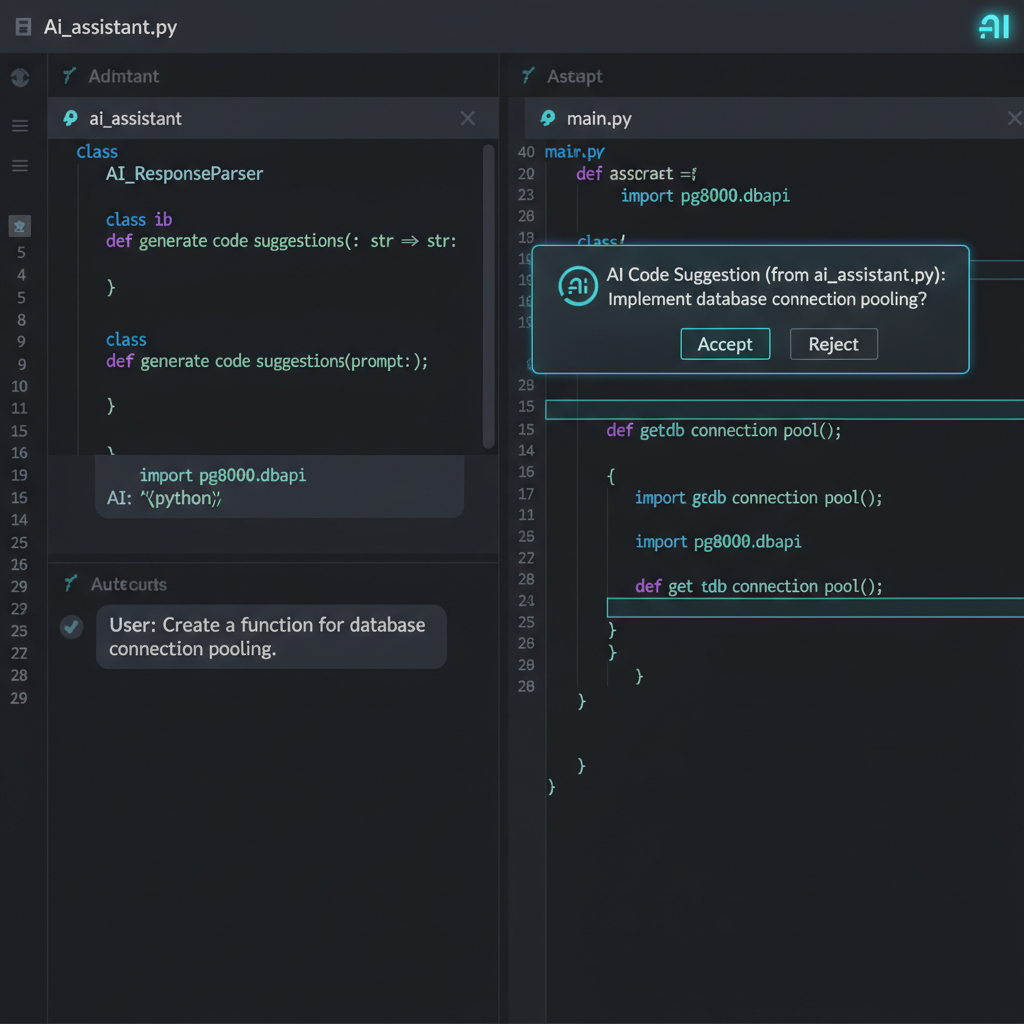Open the Autecurts panel header
Image resolution: width=1024 pixels, height=1024 pixels.
pos(129,584)
